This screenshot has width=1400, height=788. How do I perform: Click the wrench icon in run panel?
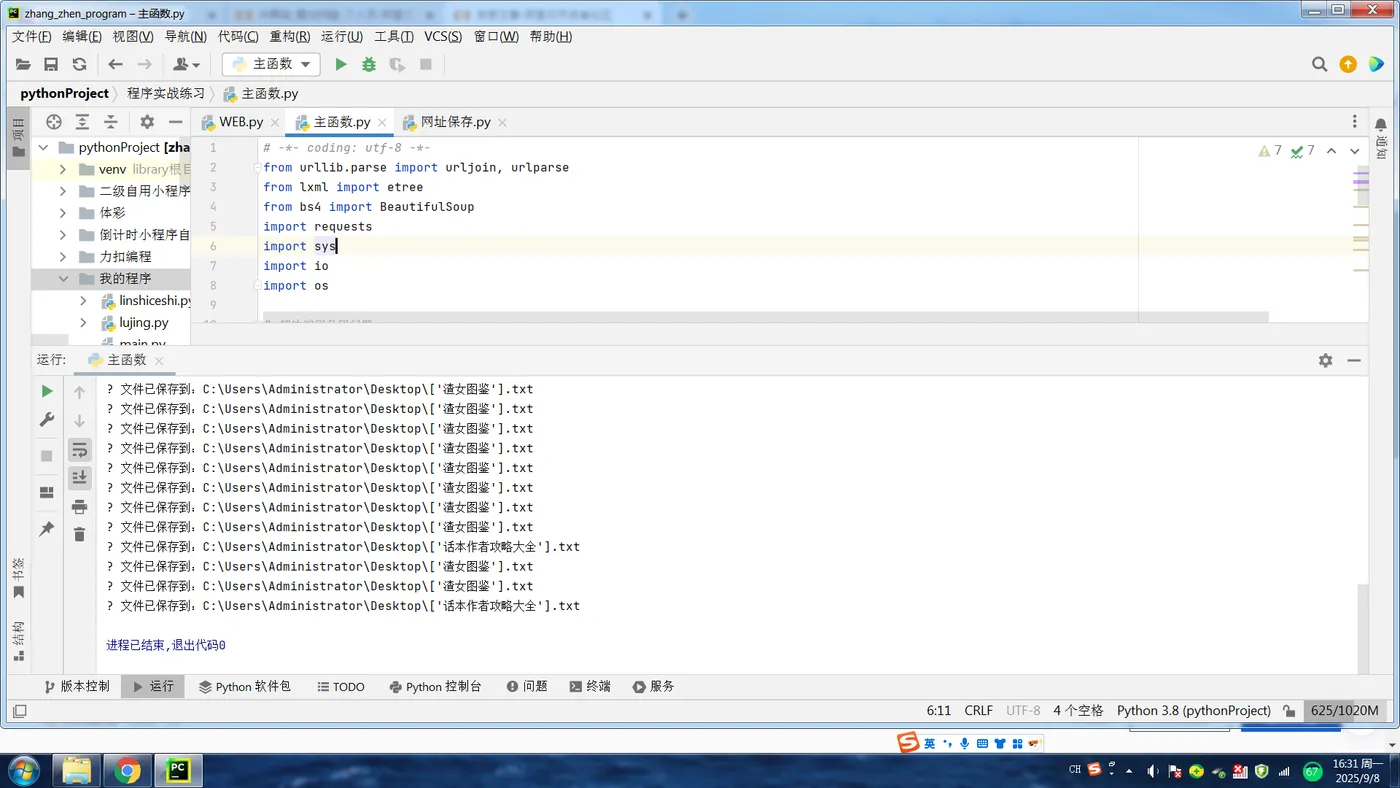pos(47,420)
